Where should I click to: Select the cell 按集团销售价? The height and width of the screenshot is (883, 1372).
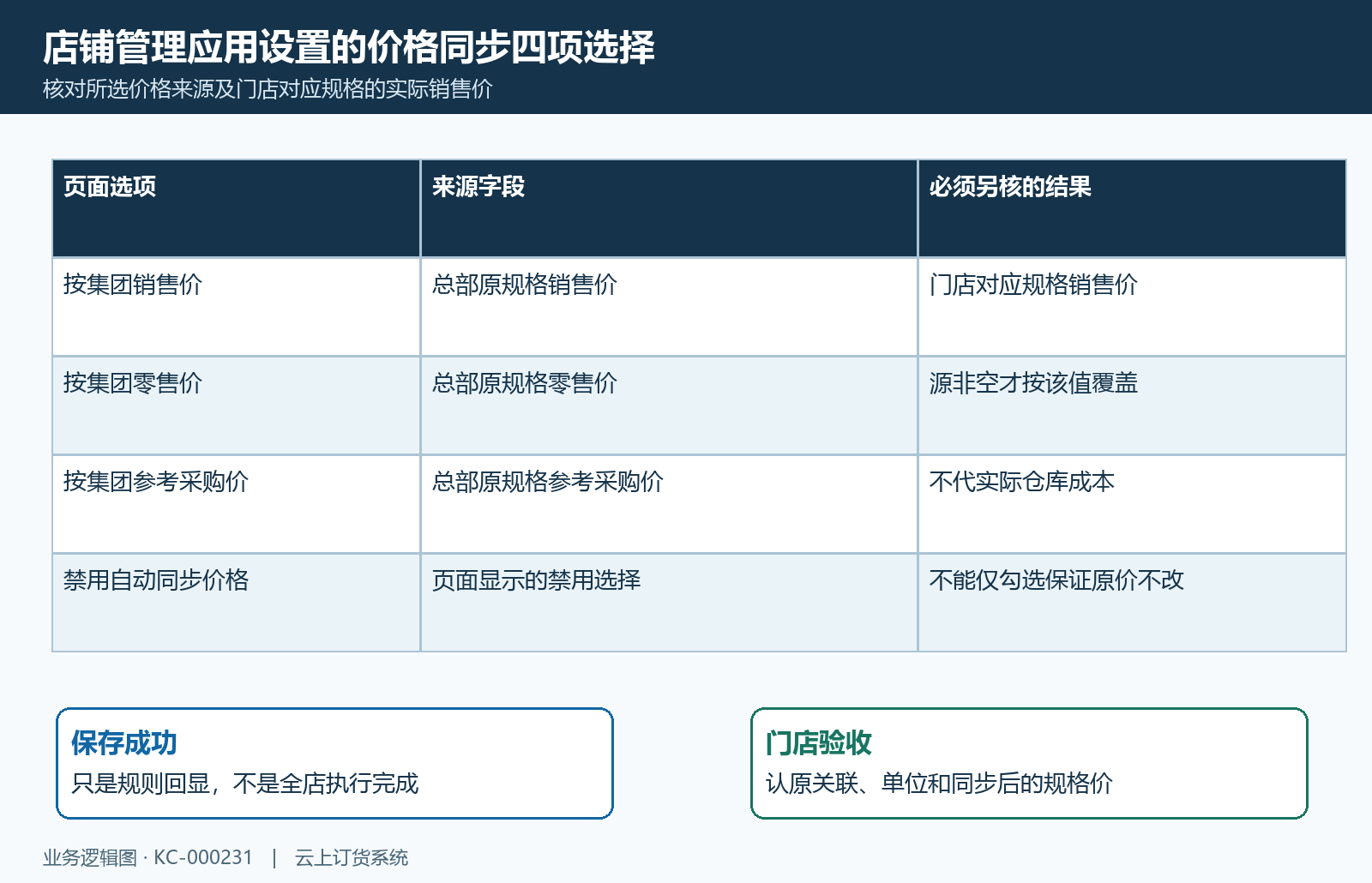(236, 307)
